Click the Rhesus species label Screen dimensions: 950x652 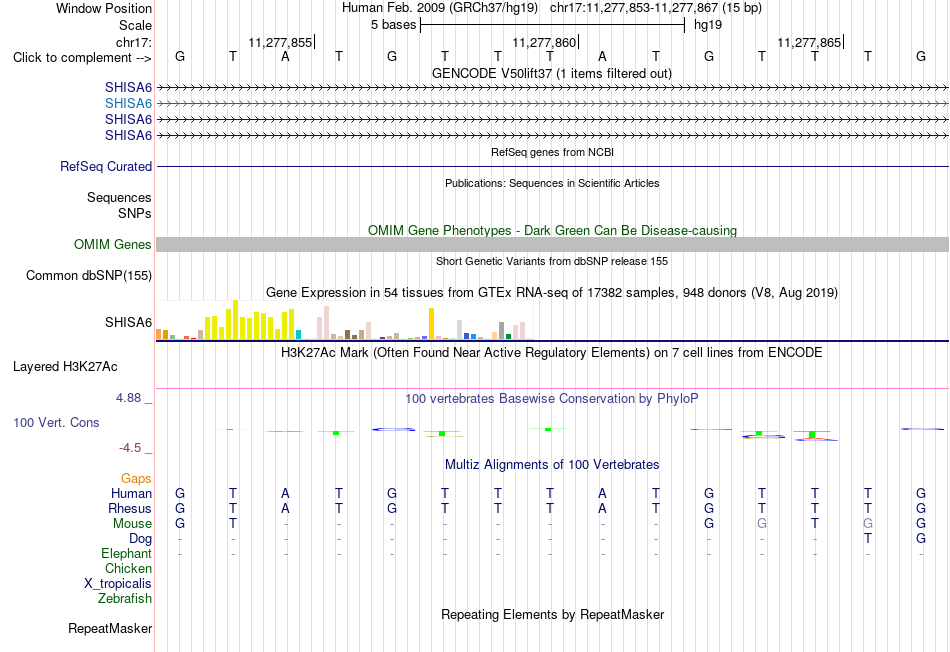pos(130,509)
